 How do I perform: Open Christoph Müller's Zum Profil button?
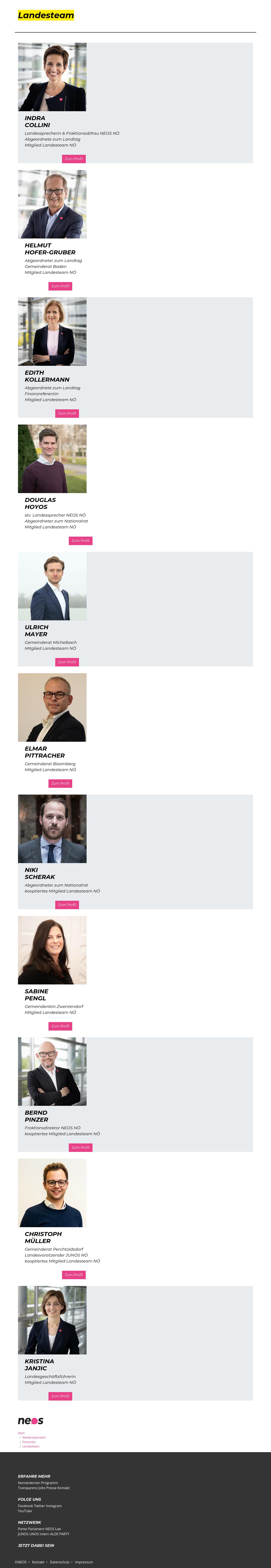pos(74,1275)
